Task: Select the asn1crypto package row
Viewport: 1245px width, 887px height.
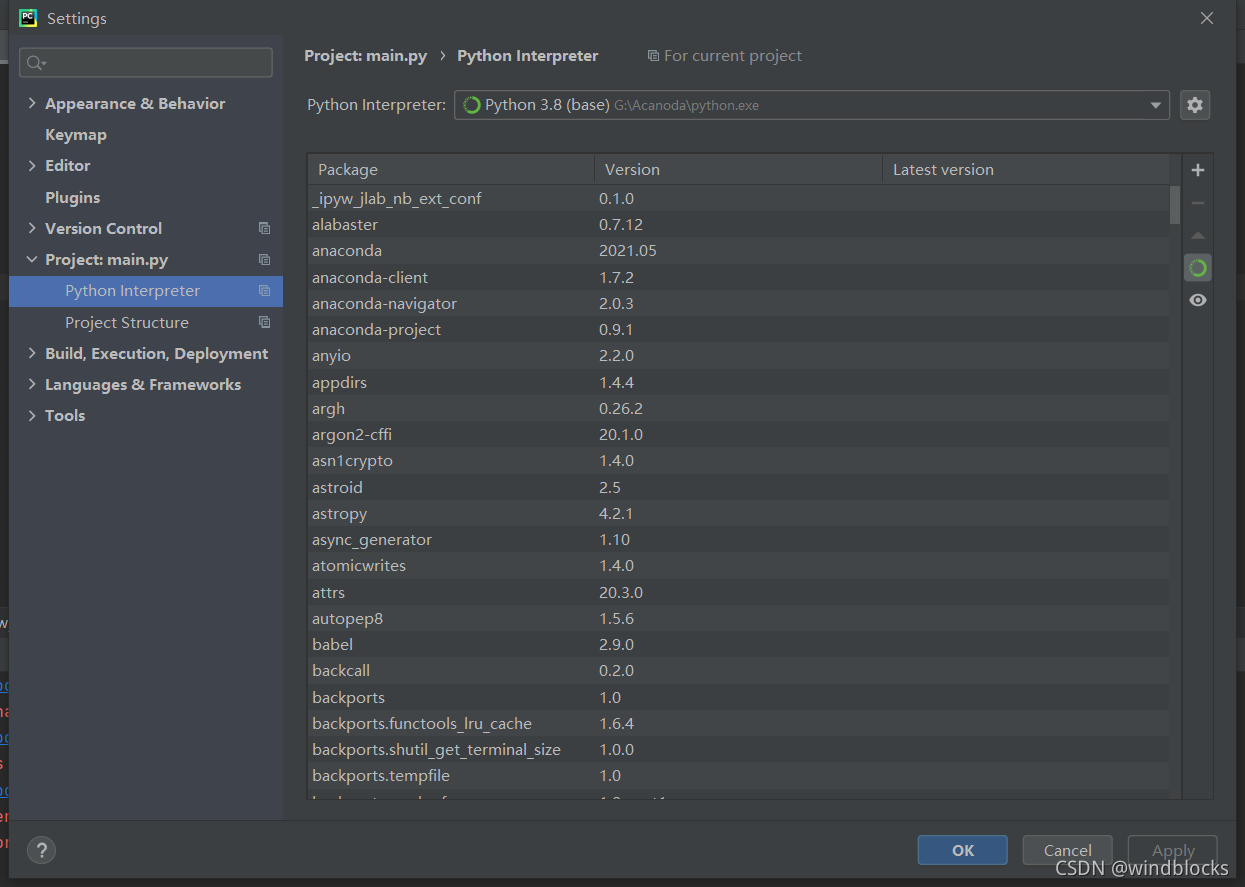Action: coord(738,460)
